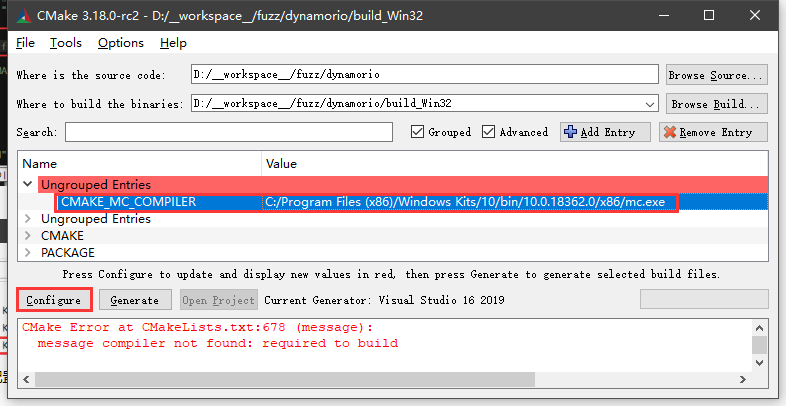This screenshot has height=406, width=786.
Task: Open the Tools menu
Action: point(66,43)
